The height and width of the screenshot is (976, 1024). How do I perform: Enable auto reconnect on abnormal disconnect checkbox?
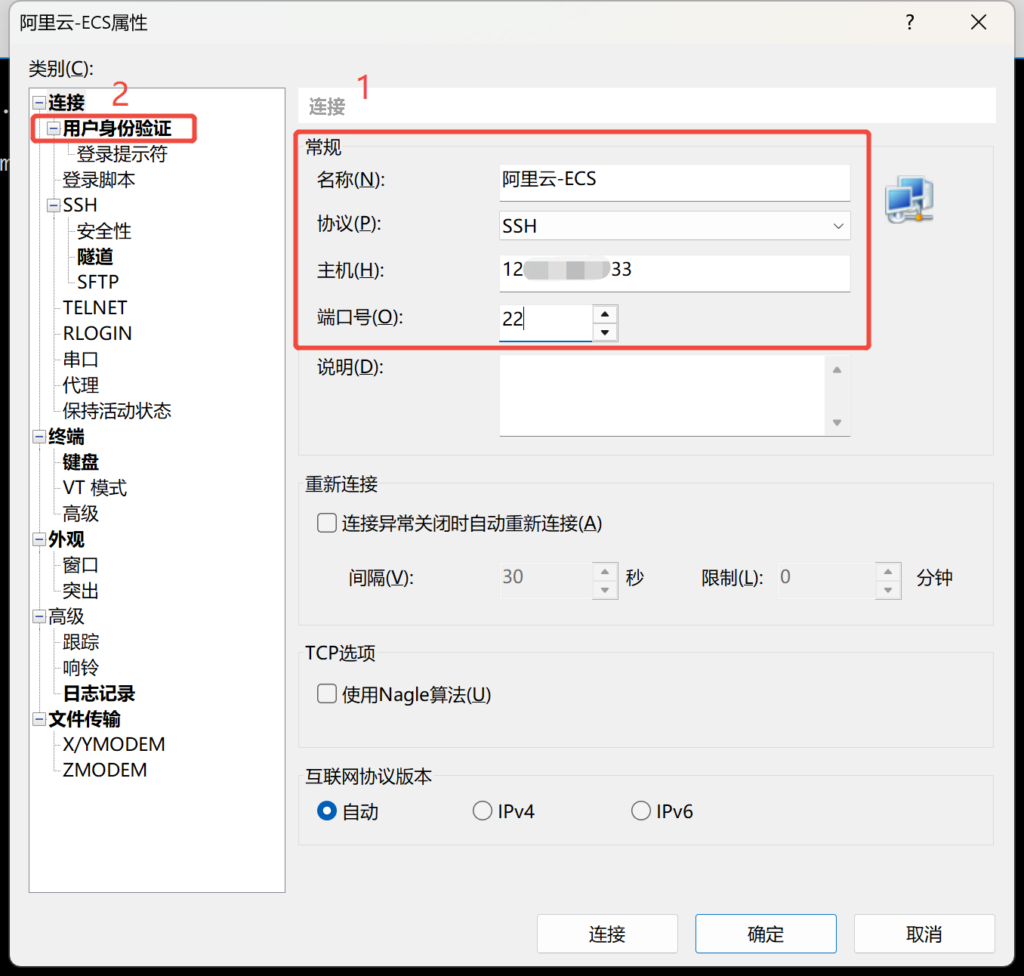[x=327, y=523]
